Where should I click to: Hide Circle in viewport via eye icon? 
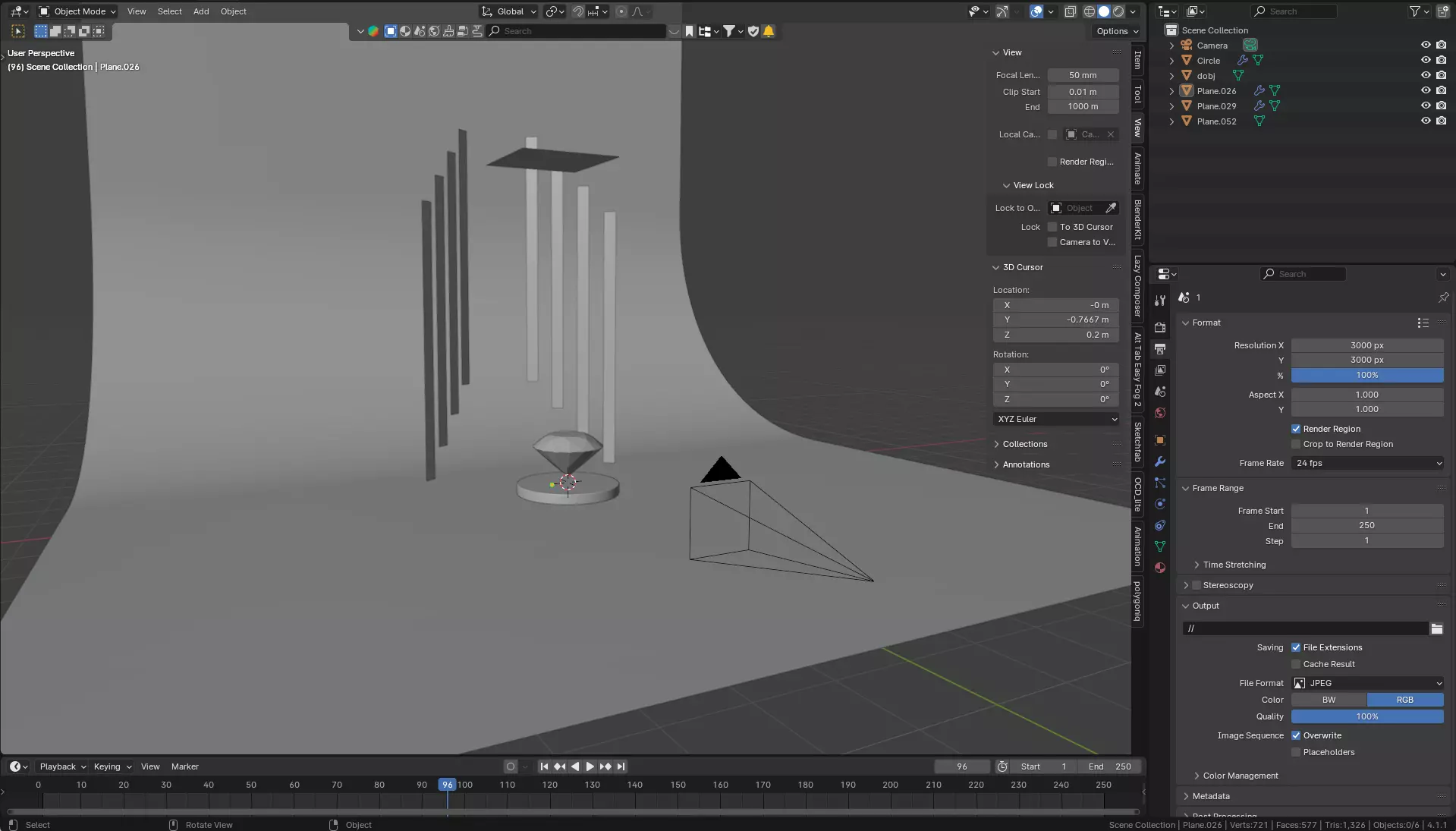pyautogui.click(x=1426, y=61)
